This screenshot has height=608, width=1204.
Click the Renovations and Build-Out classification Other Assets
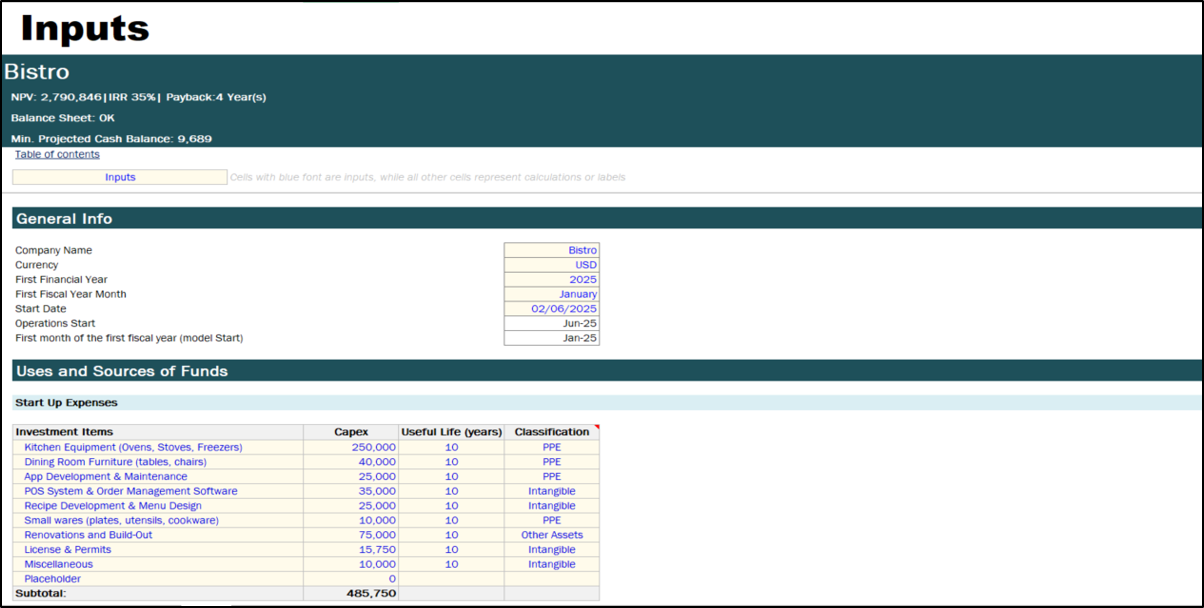coord(552,535)
